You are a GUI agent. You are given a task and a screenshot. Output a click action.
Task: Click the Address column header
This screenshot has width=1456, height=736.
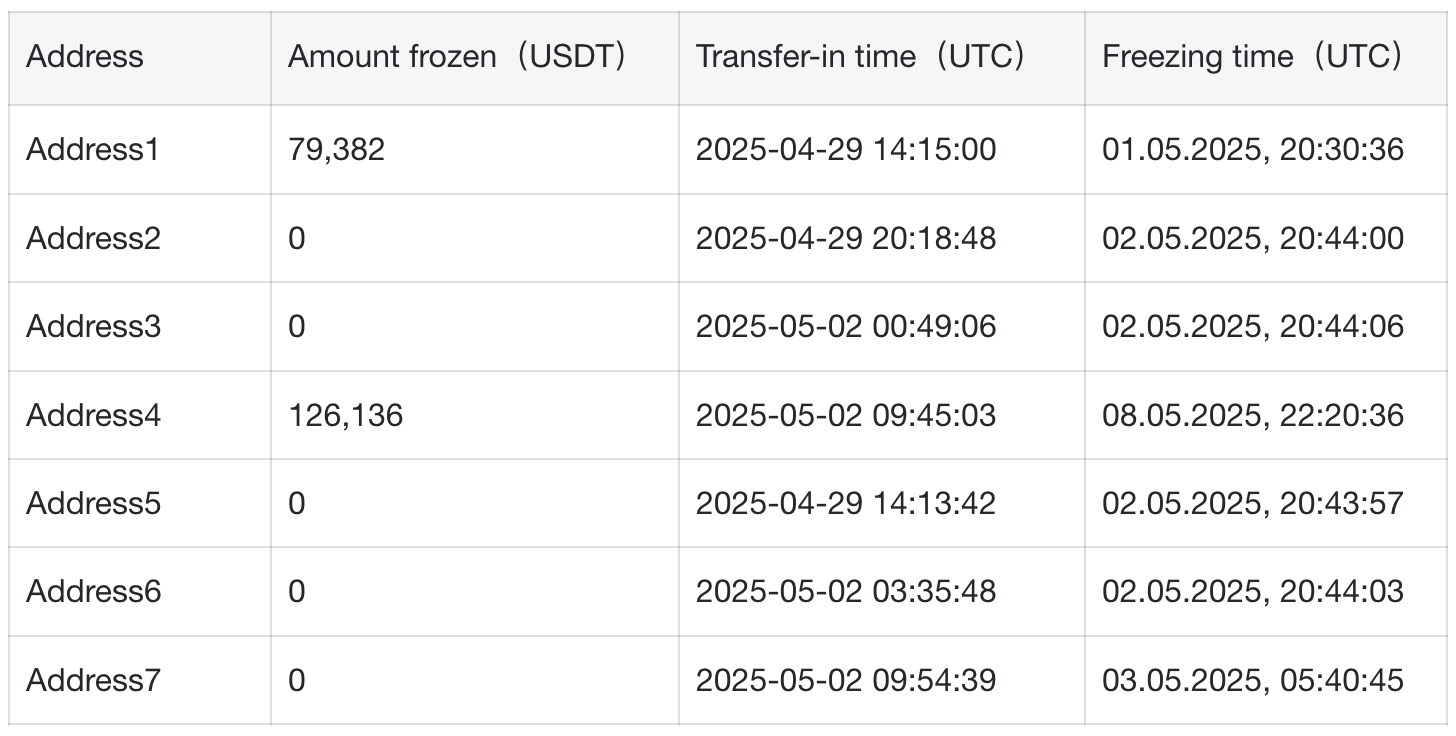[85, 57]
